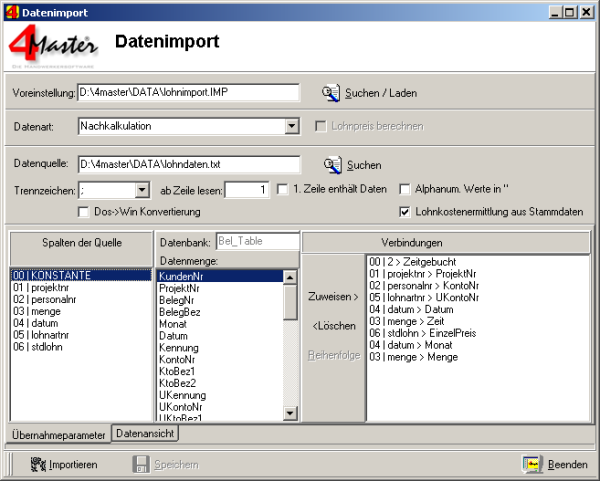Expand the Trennzeichen dropdown
The height and width of the screenshot is (481, 600).
click(x=141, y=189)
